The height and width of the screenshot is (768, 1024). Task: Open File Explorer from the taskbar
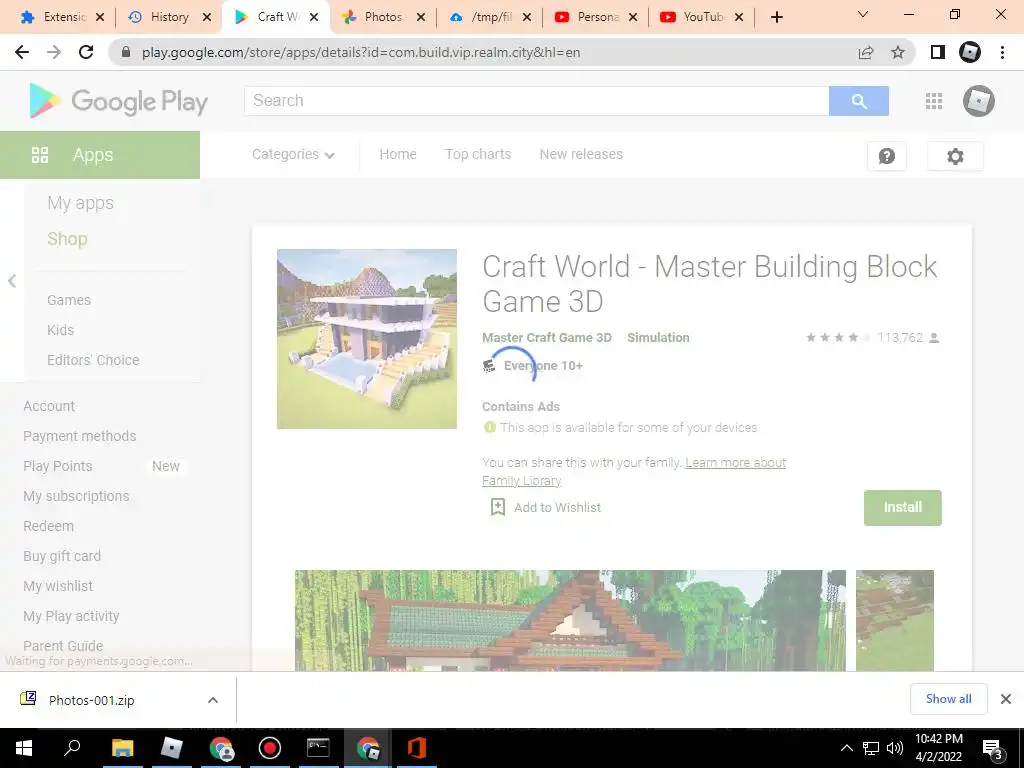[122, 748]
